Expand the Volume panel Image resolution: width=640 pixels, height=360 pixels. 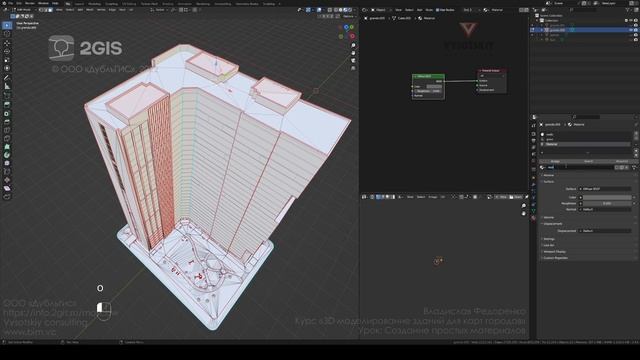coord(548,218)
